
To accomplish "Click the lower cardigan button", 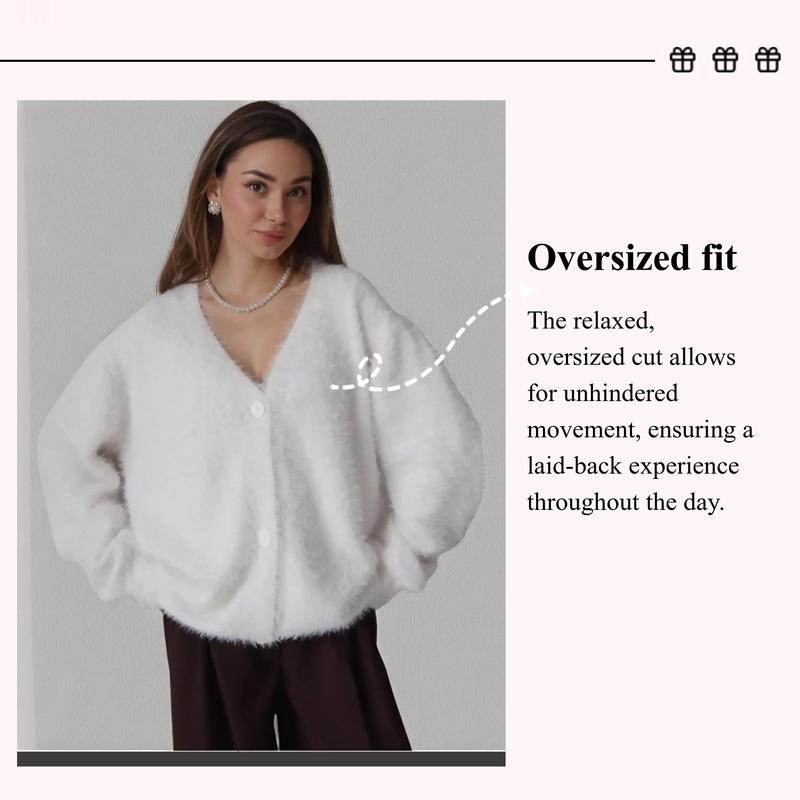I will click(264, 537).
